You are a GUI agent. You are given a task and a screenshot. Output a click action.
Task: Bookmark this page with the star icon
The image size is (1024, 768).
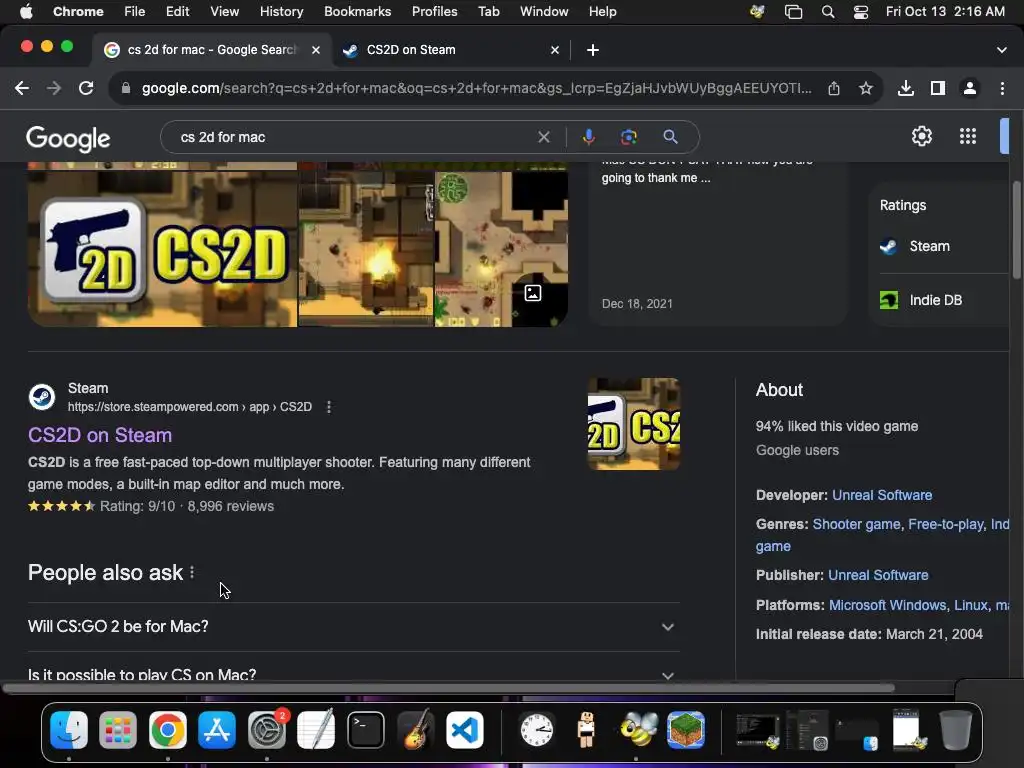pyautogui.click(x=866, y=88)
